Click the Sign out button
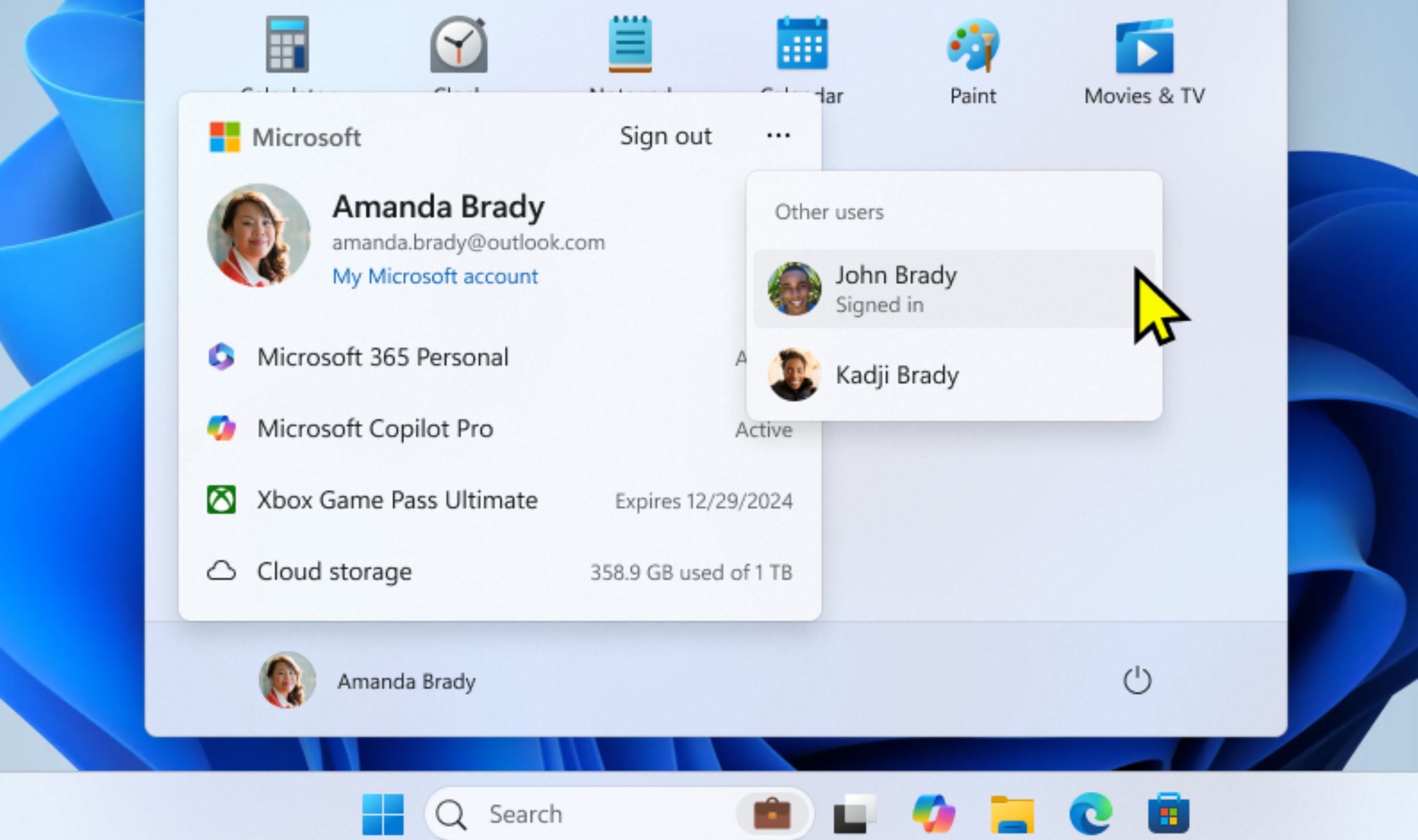 pyautogui.click(x=666, y=136)
